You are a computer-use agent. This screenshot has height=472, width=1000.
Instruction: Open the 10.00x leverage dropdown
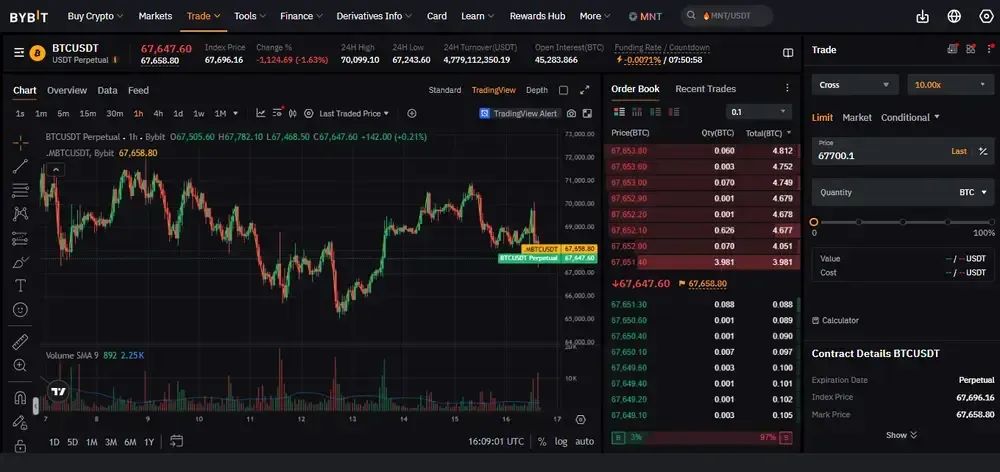pos(950,85)
